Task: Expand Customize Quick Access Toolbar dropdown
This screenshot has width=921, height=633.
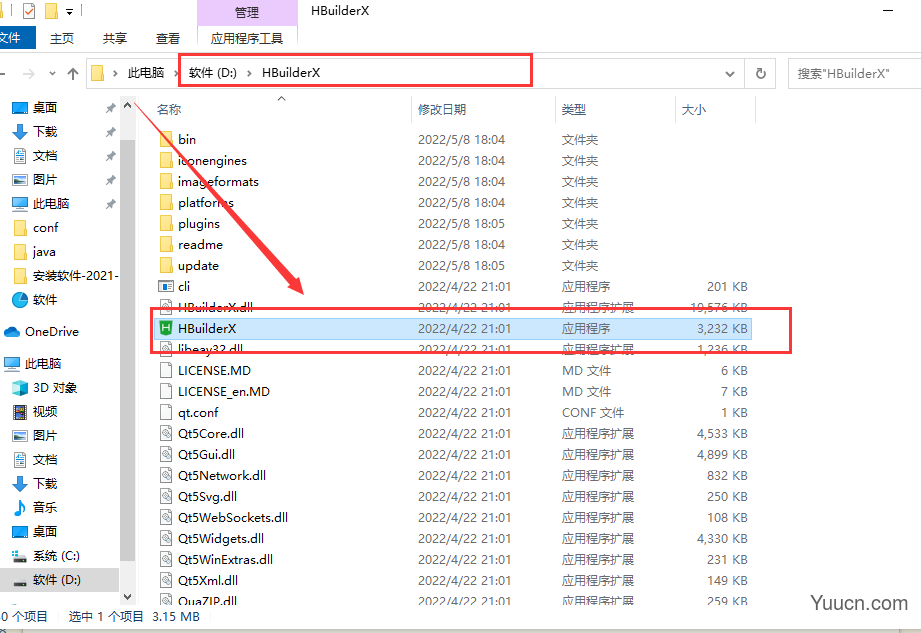Action: (x=69, y=11)
